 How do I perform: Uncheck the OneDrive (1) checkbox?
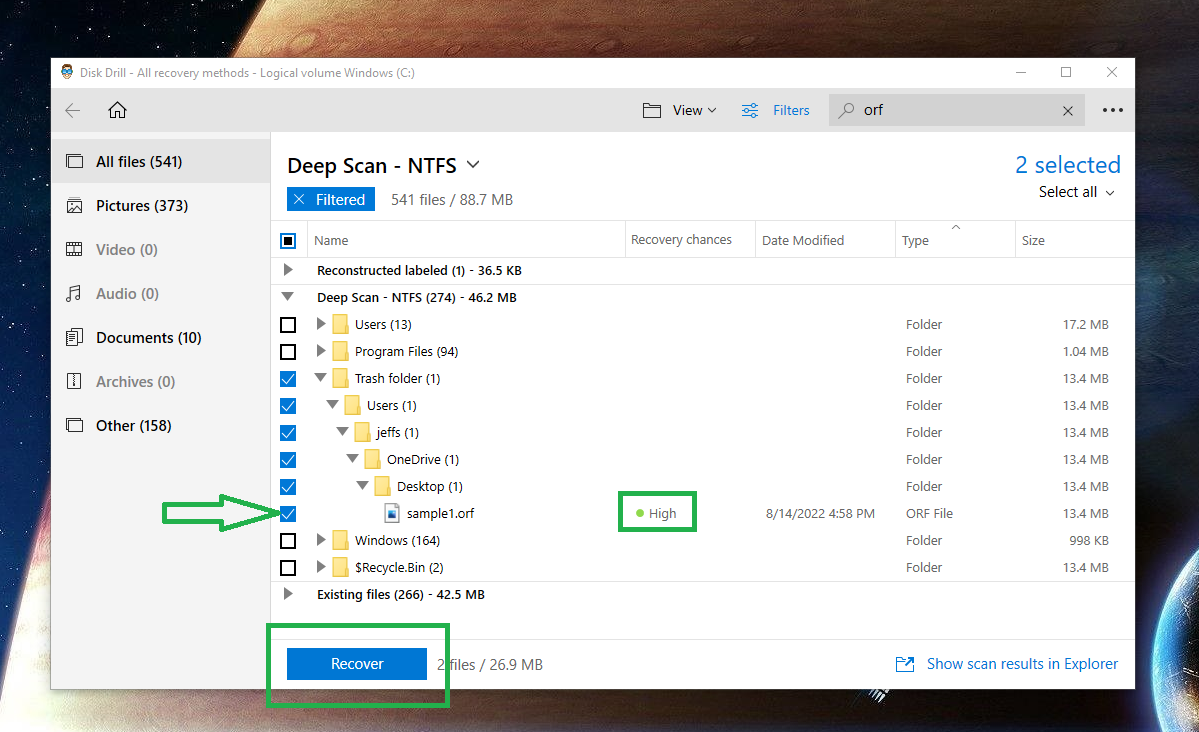tap(288, 460)
